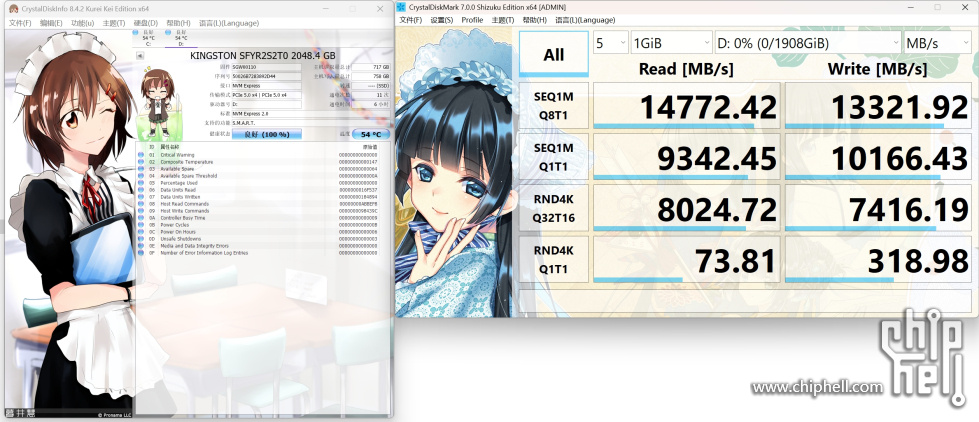Open 主题(T) menu in CrystalDiskInfo
The width and height of the screenshot is (979, 422).
click(x=113, y=23)
